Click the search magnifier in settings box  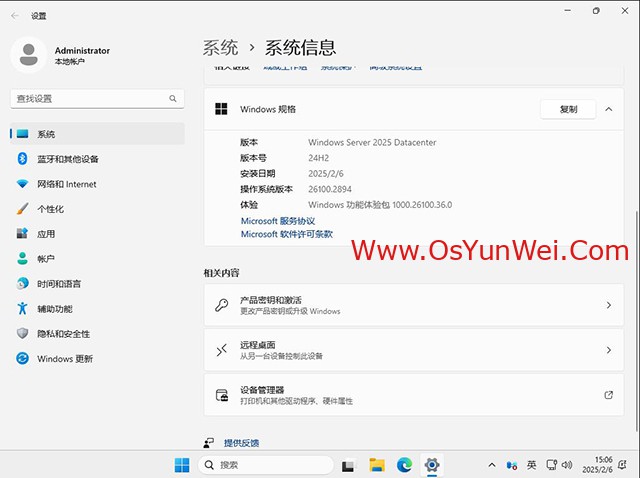click(x=173, y=98)
